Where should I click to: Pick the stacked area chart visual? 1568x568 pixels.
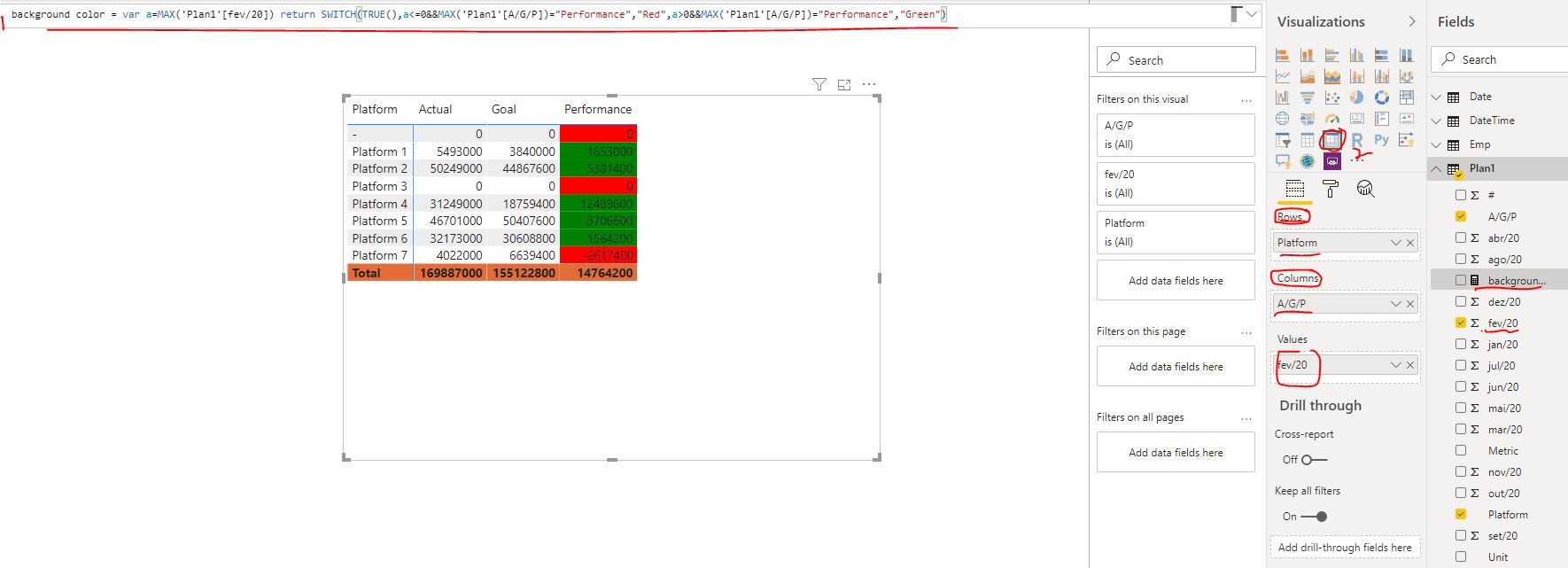pos(1332,76)
